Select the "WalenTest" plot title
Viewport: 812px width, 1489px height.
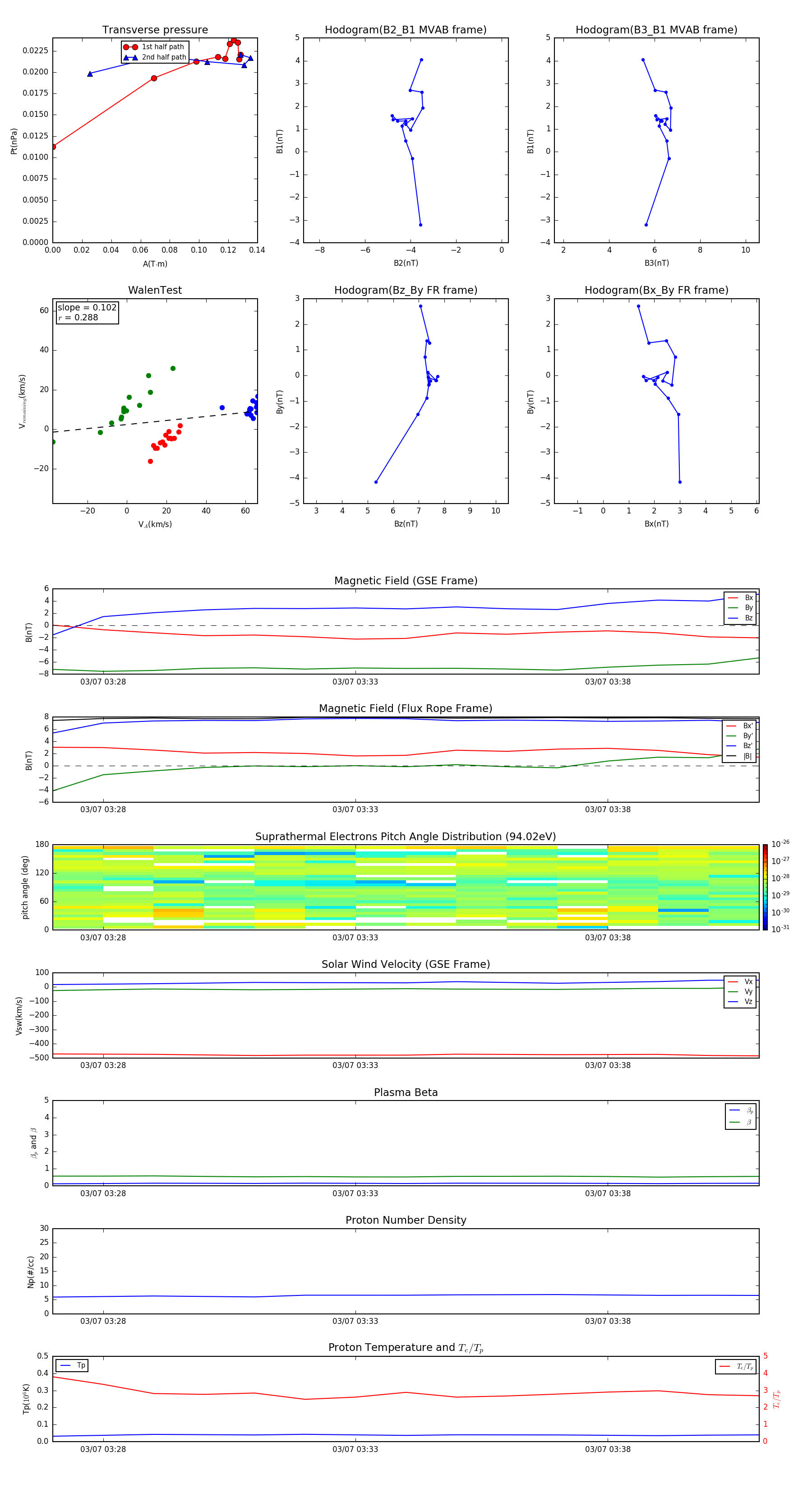pyautogui.click(x=155, y=290)
